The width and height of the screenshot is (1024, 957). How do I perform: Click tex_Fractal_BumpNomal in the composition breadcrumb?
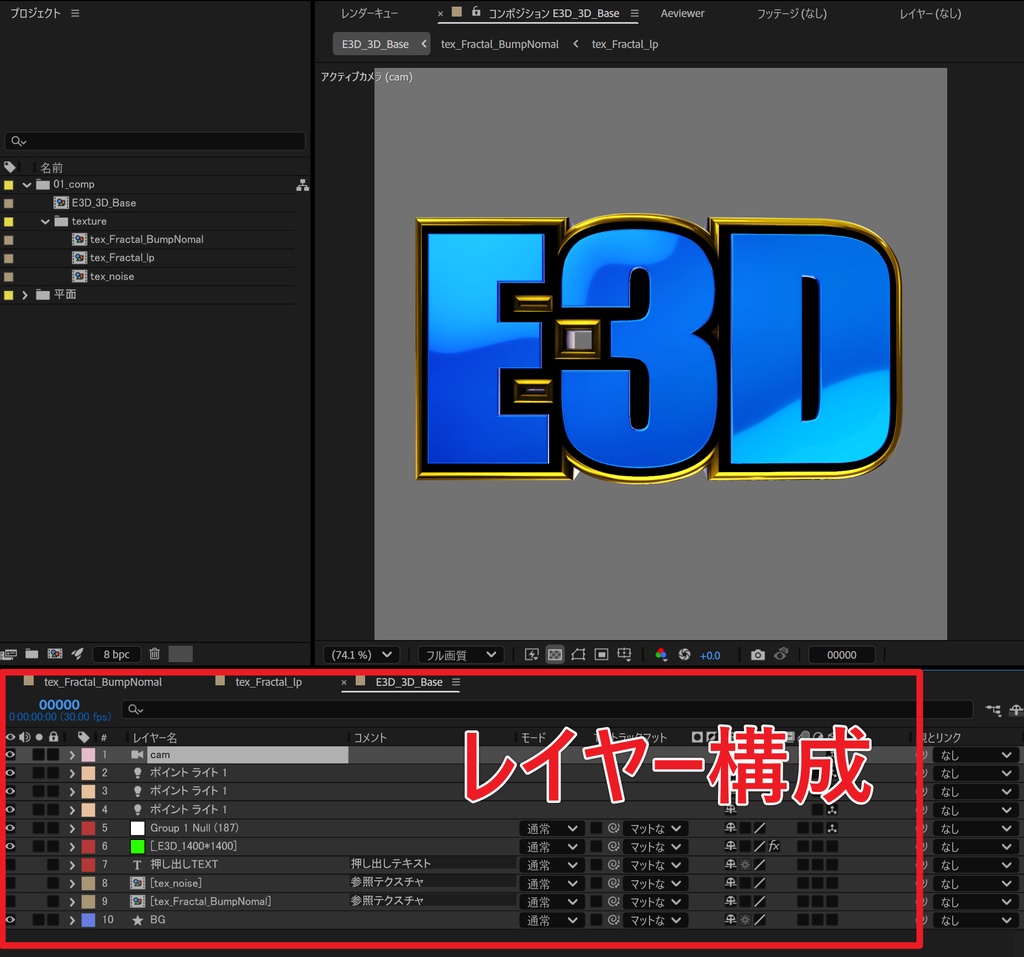(499, 43)
